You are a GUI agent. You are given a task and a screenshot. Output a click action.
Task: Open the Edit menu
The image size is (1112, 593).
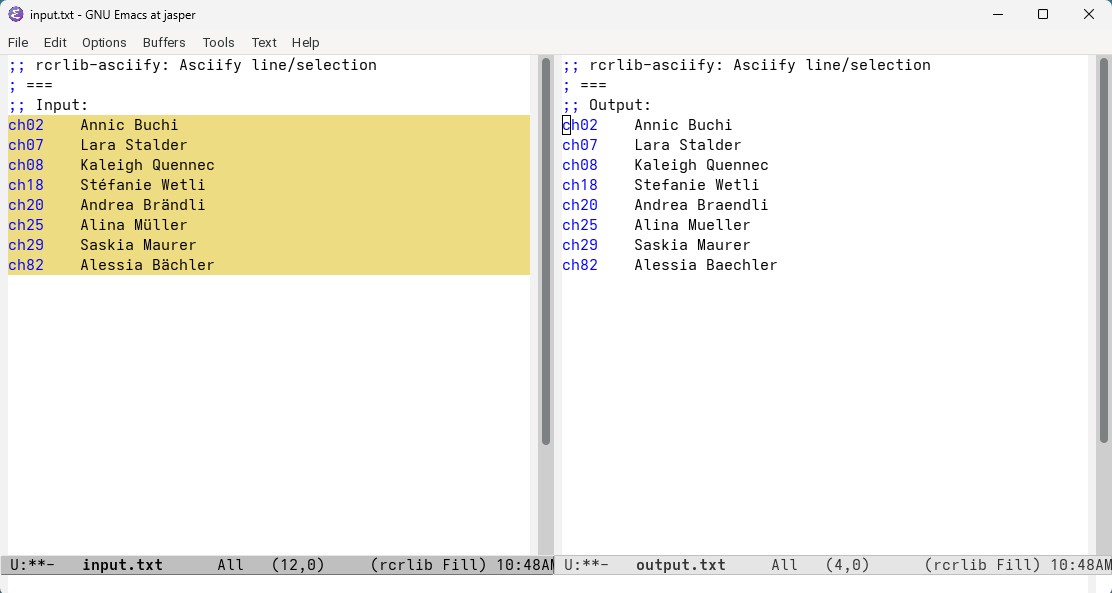55,43
